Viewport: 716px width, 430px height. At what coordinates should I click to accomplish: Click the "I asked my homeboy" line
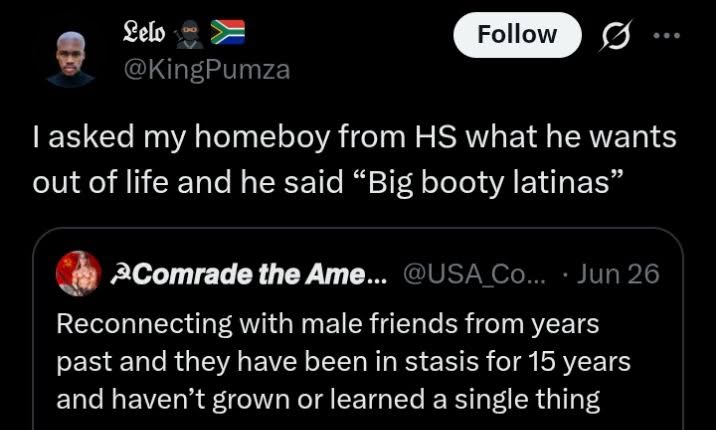point(354,137)
